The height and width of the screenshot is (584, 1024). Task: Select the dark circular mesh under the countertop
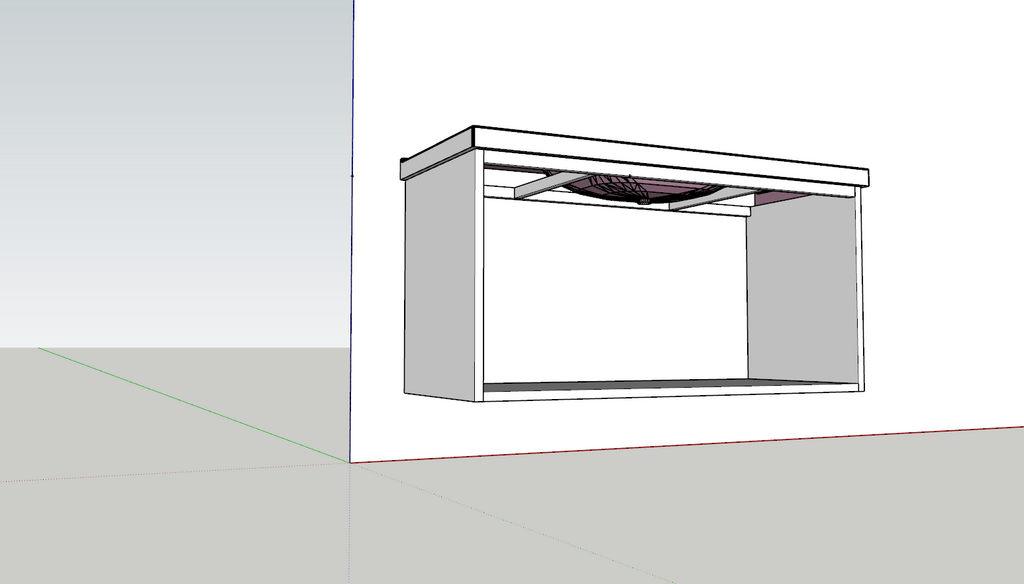644,189
